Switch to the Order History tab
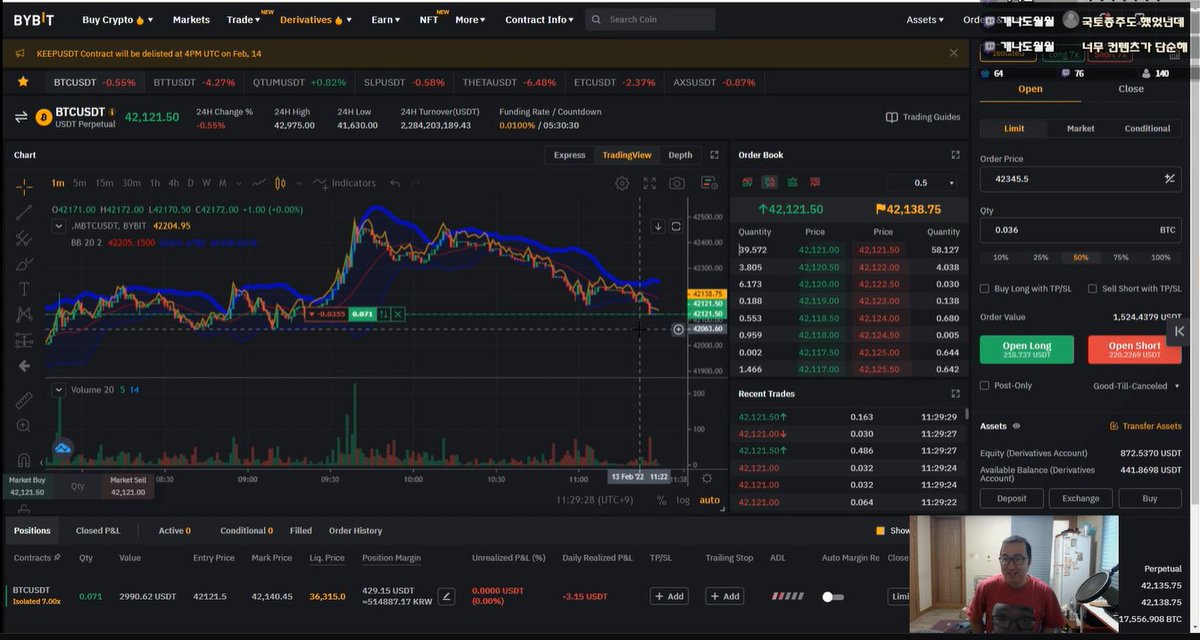Image resolution: width=1200 pixels, height=640 pixels. pyautogui.click(x=355, y=531)
